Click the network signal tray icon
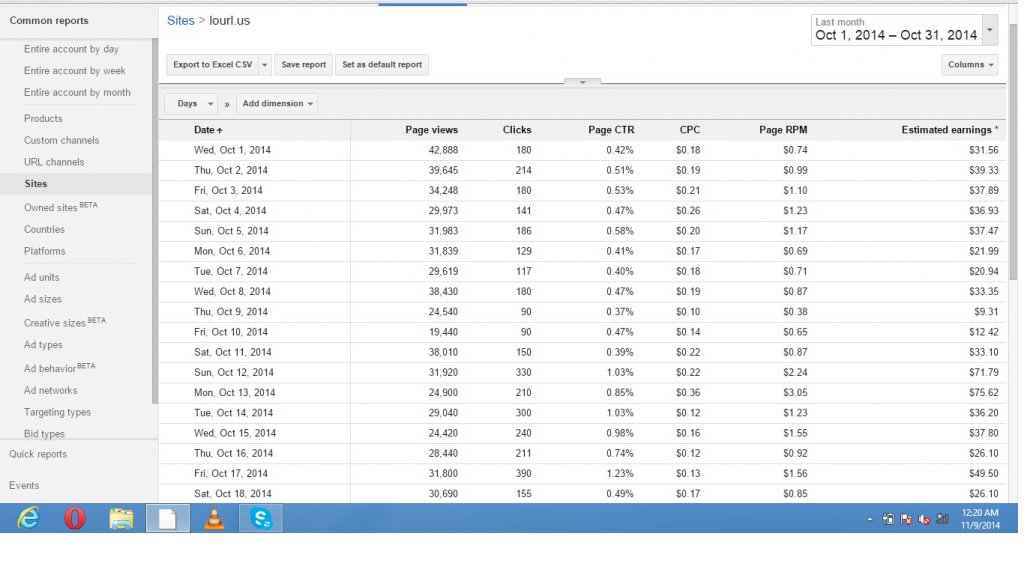 point(942,519)
